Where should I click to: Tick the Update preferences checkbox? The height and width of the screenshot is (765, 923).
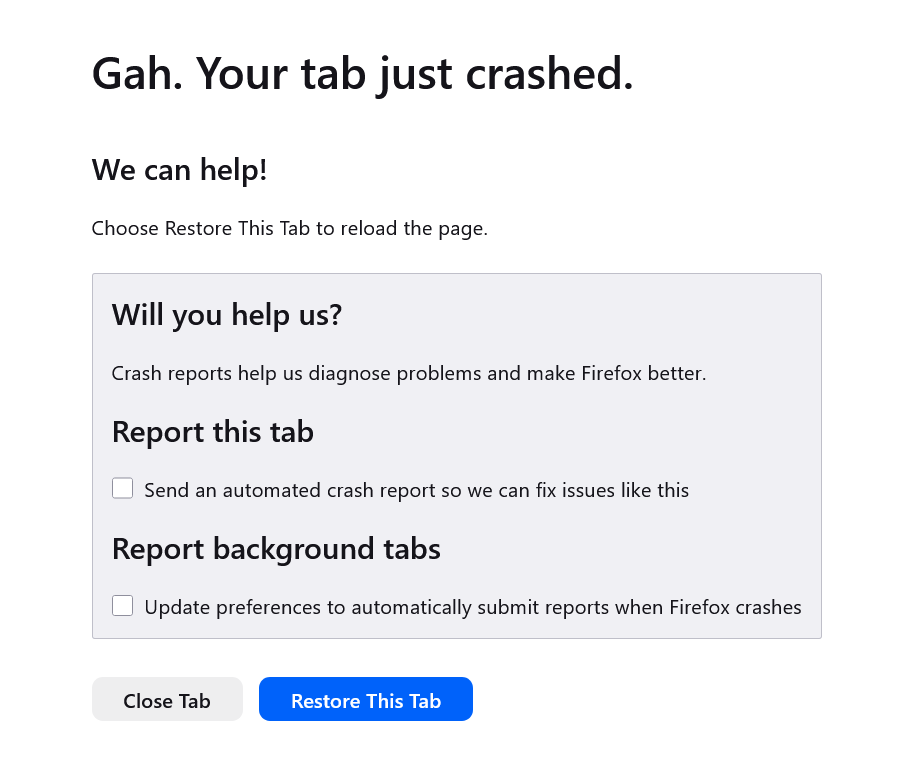(x=123, y=606)
